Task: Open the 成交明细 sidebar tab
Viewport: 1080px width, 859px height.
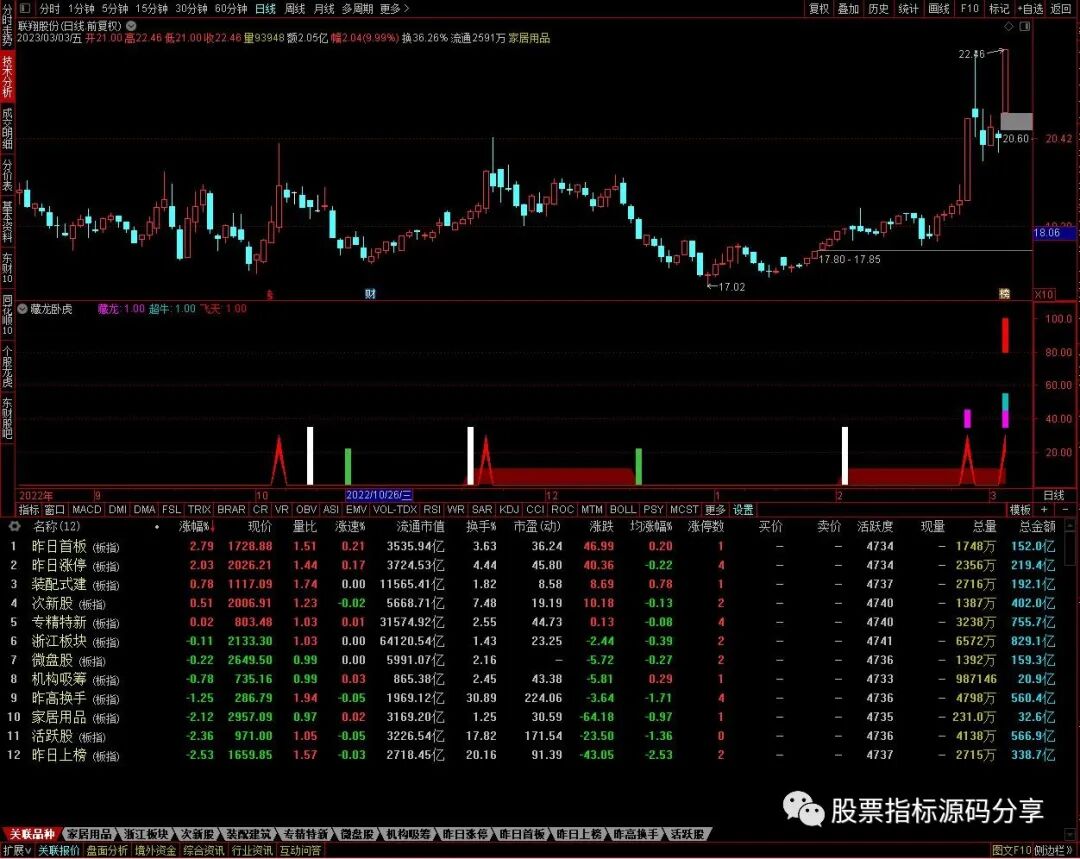Action: point(7,127)
